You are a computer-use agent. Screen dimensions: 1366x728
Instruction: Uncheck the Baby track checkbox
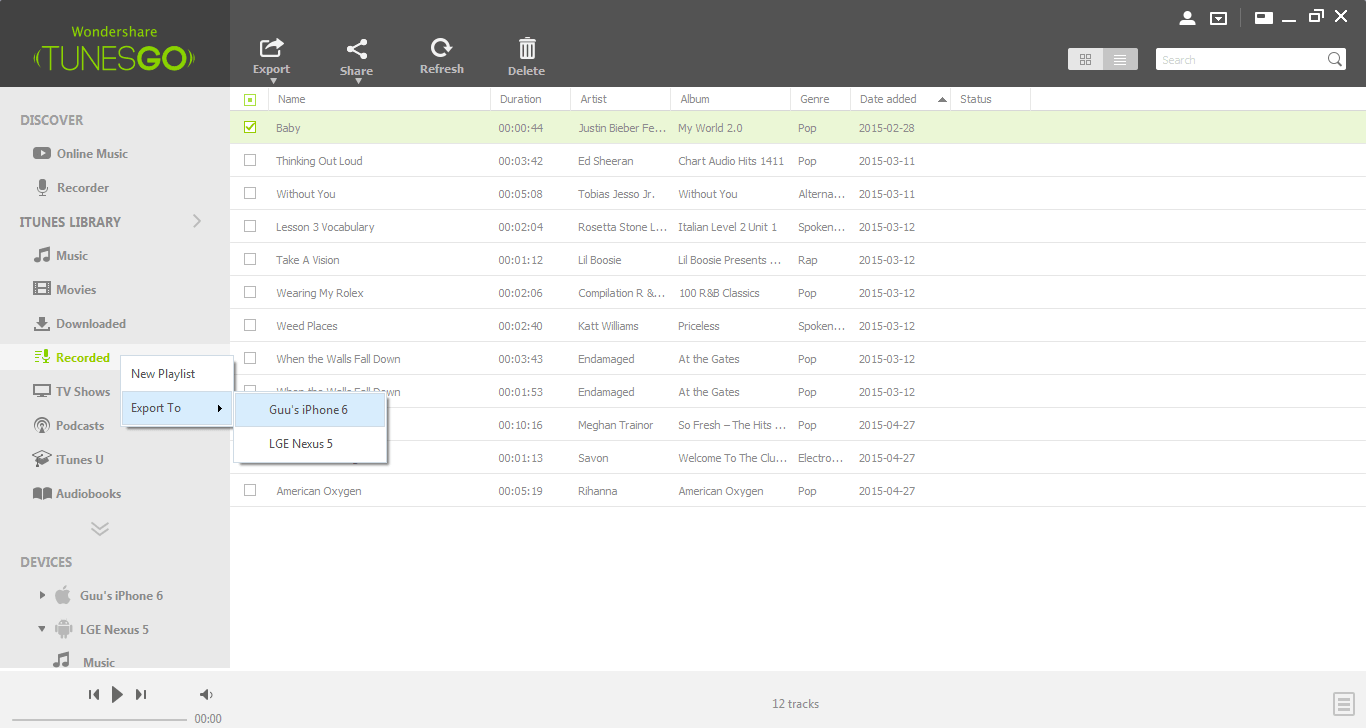[x=250, y=127]
